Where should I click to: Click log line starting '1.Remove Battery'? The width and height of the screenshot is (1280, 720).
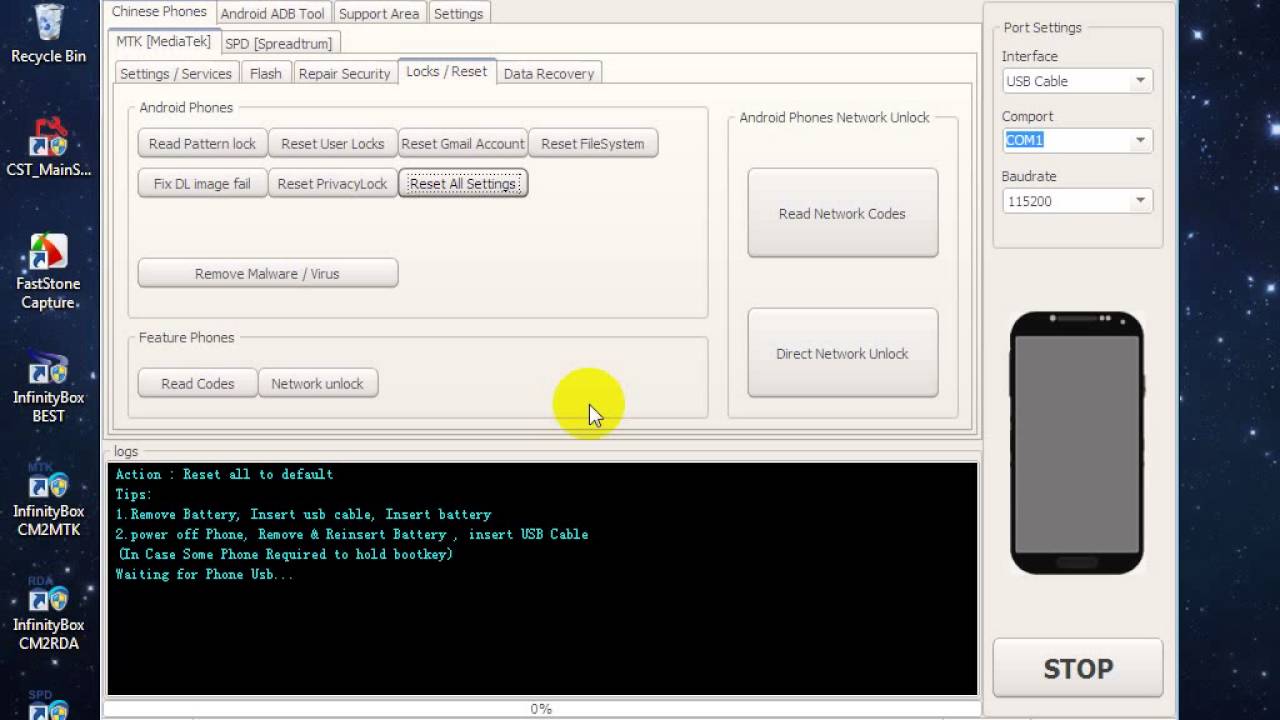(303, 514)
